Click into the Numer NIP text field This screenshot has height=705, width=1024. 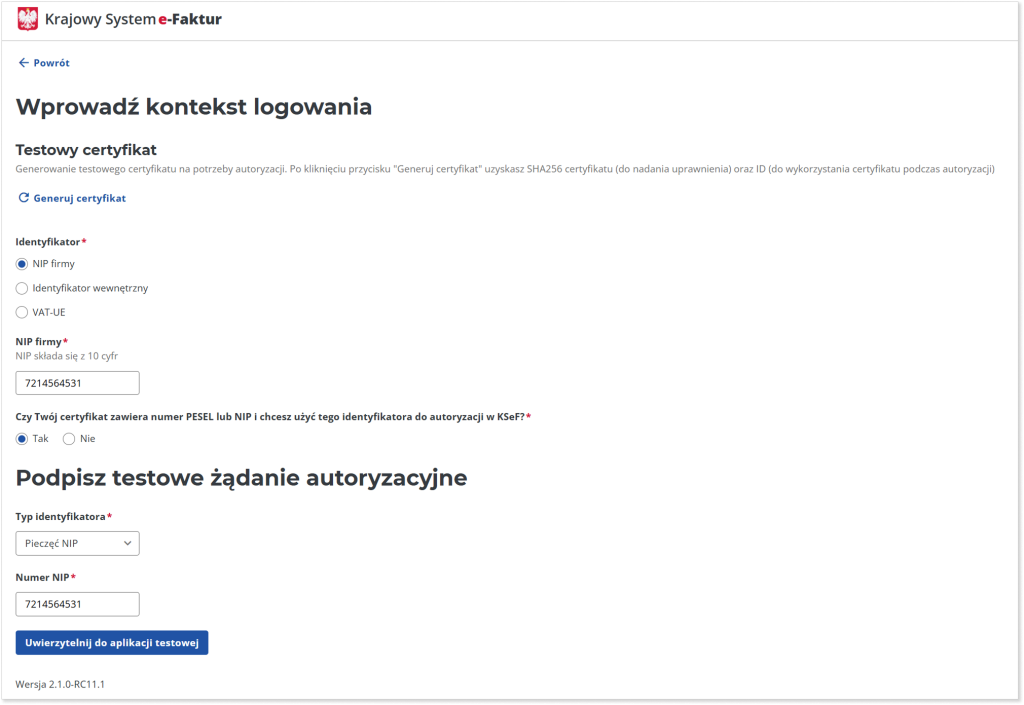click(77, 604)
